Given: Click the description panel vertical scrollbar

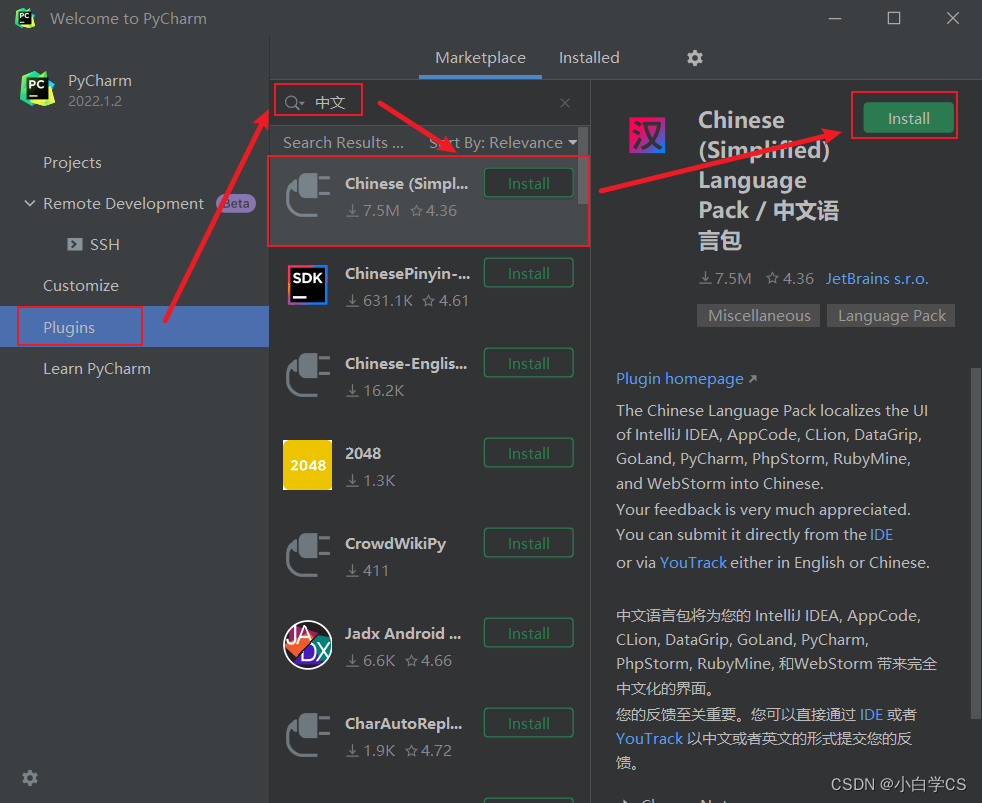Looking at the screenshot, I should (x=976, y=543).
